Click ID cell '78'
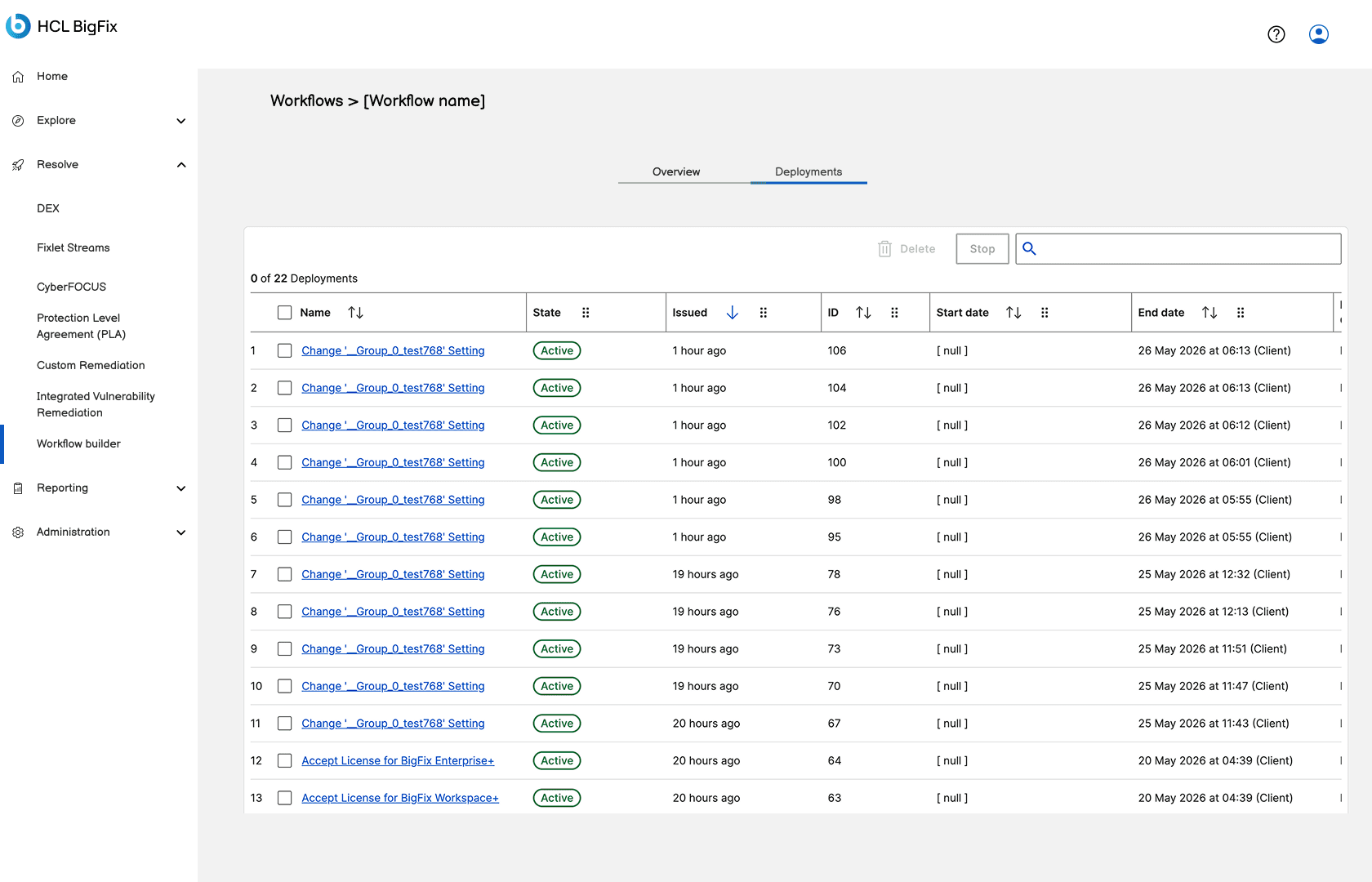 click(x=834, y=575)
